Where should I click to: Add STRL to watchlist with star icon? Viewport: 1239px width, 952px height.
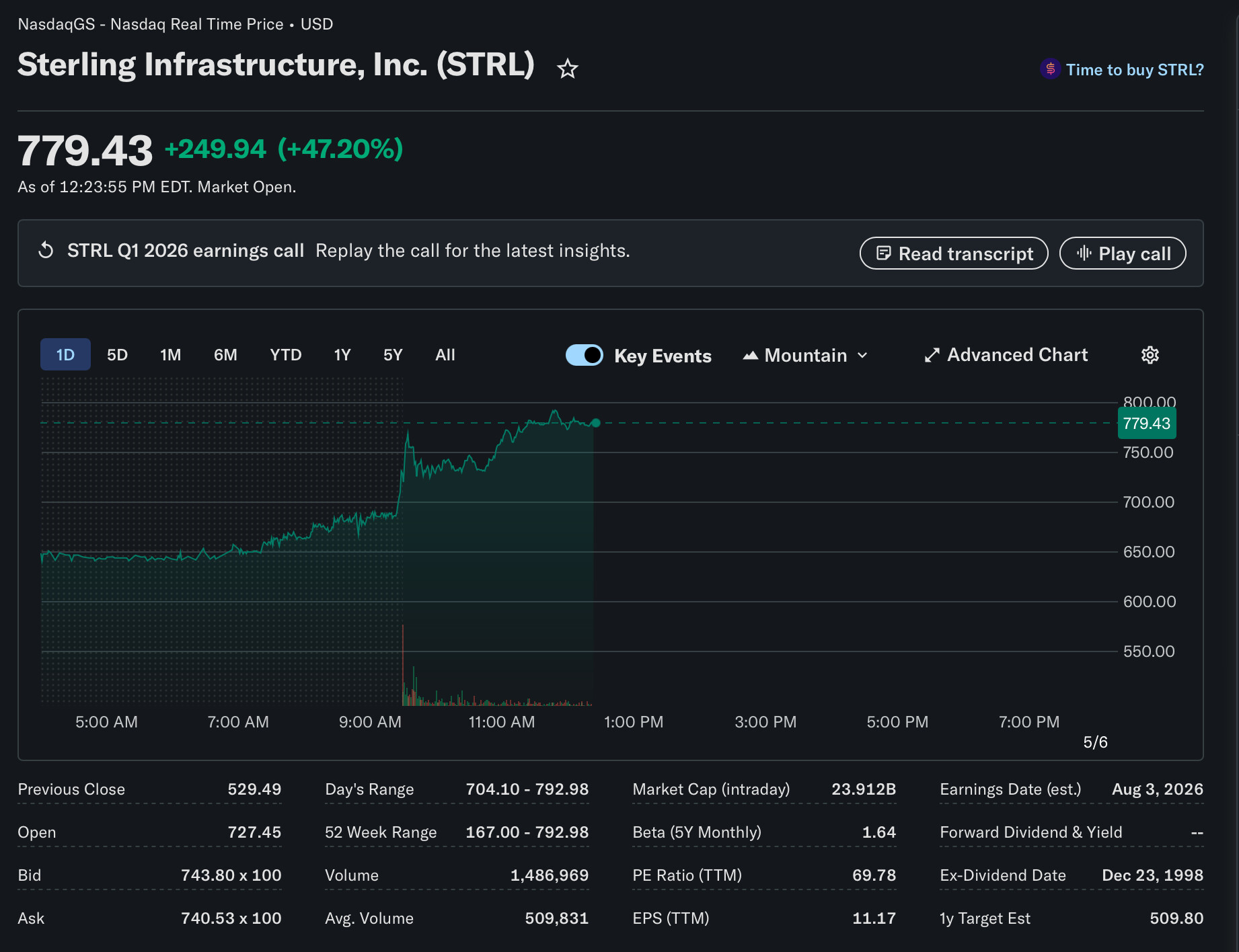[x=568, y=69]
